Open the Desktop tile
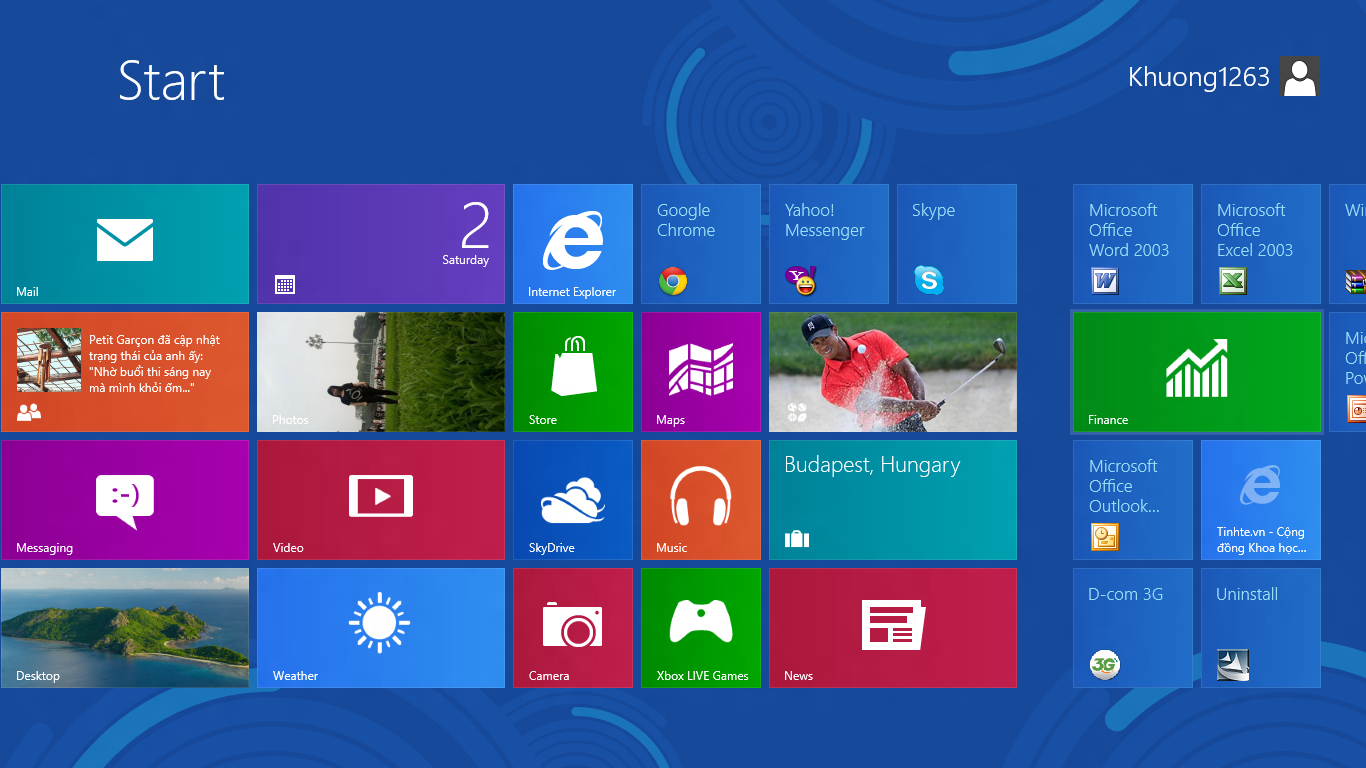1366x768 pixels. coord(125,628)
